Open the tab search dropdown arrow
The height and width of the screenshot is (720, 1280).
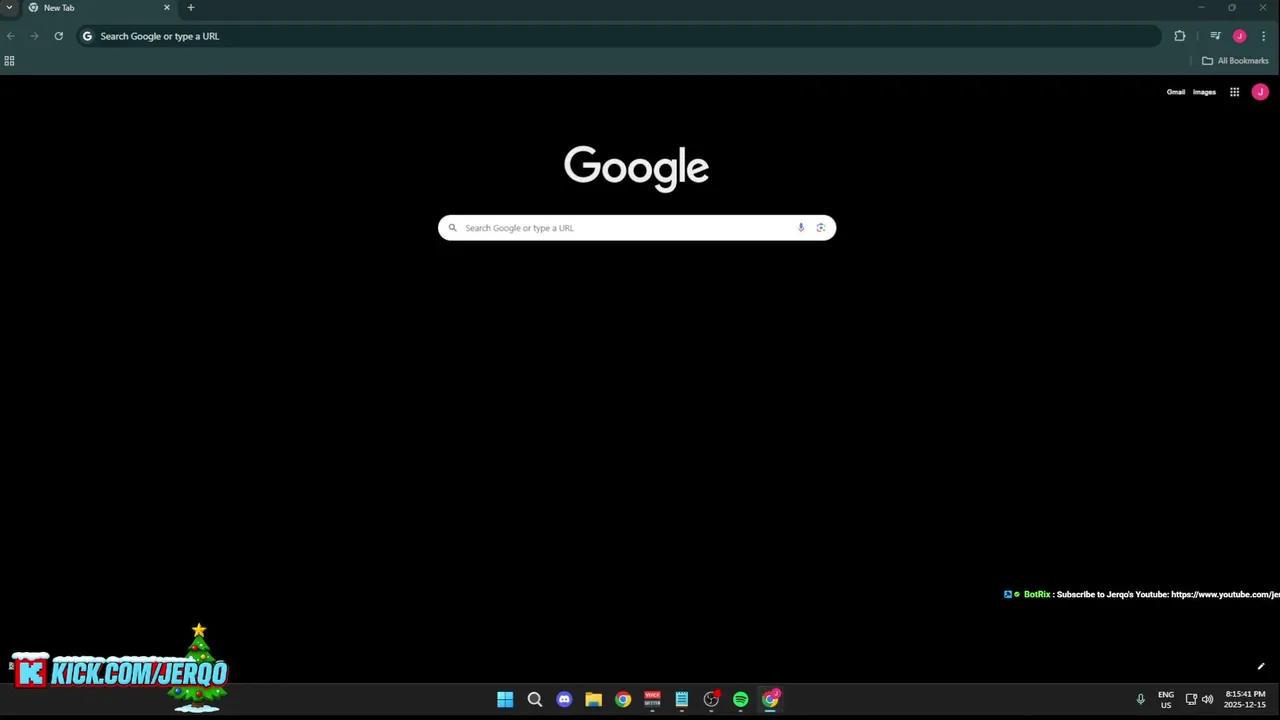(9, 7)
